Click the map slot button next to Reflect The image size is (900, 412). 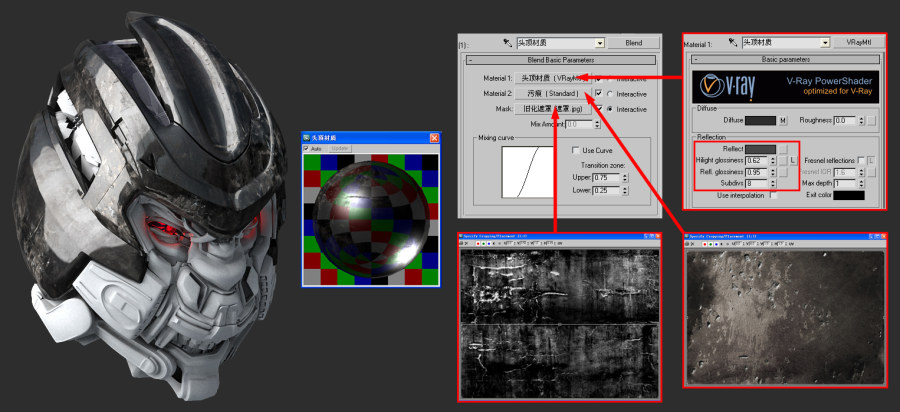pyautogui.click(x=783, y=149)
